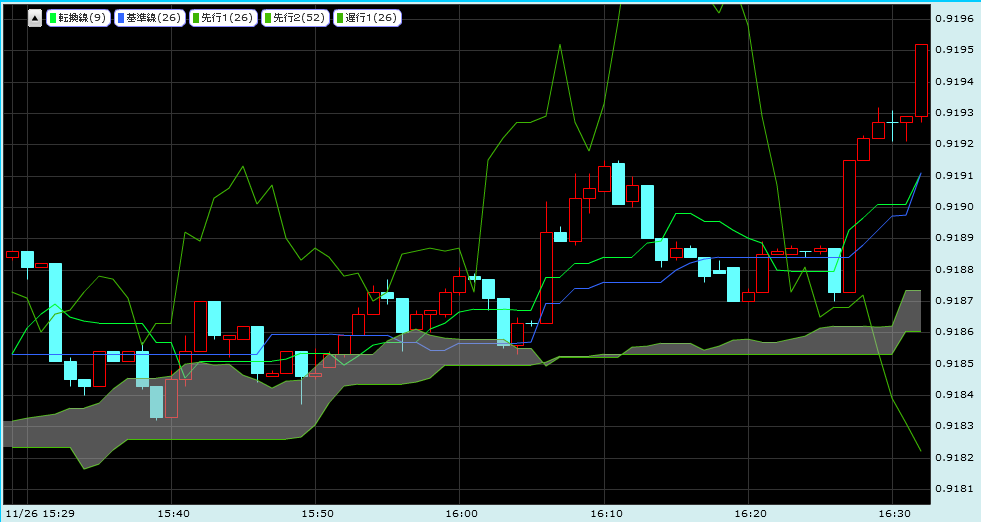Click the 0.9185 price axis label

point(955,364)
